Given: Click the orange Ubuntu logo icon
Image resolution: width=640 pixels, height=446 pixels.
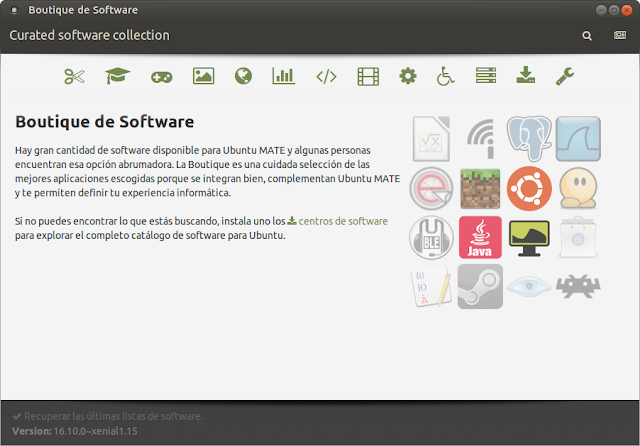Looking at the screenshot, I should click(529, 189).
